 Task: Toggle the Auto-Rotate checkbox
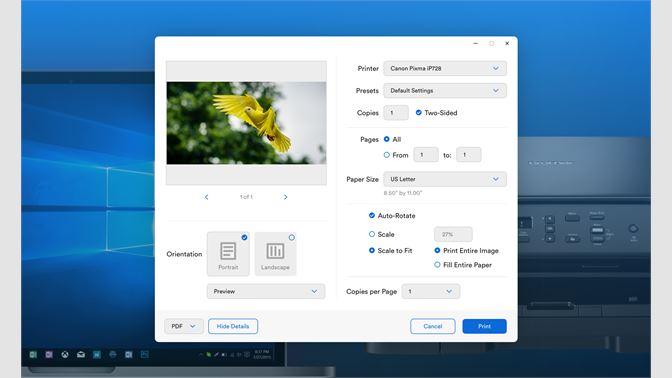(372, 216)
